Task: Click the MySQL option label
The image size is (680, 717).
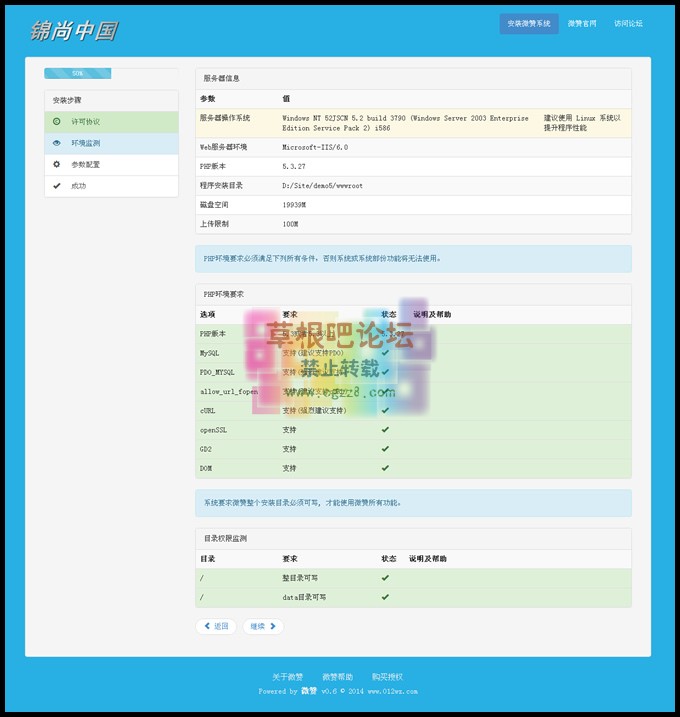Action: point(209,353)
